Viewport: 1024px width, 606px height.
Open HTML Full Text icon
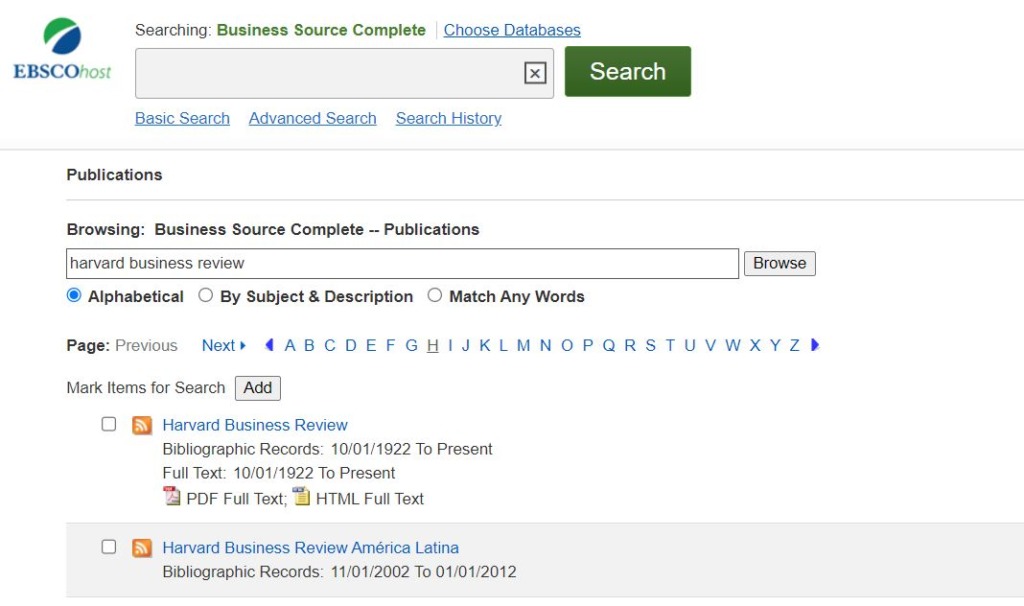[x=301, y=497]
